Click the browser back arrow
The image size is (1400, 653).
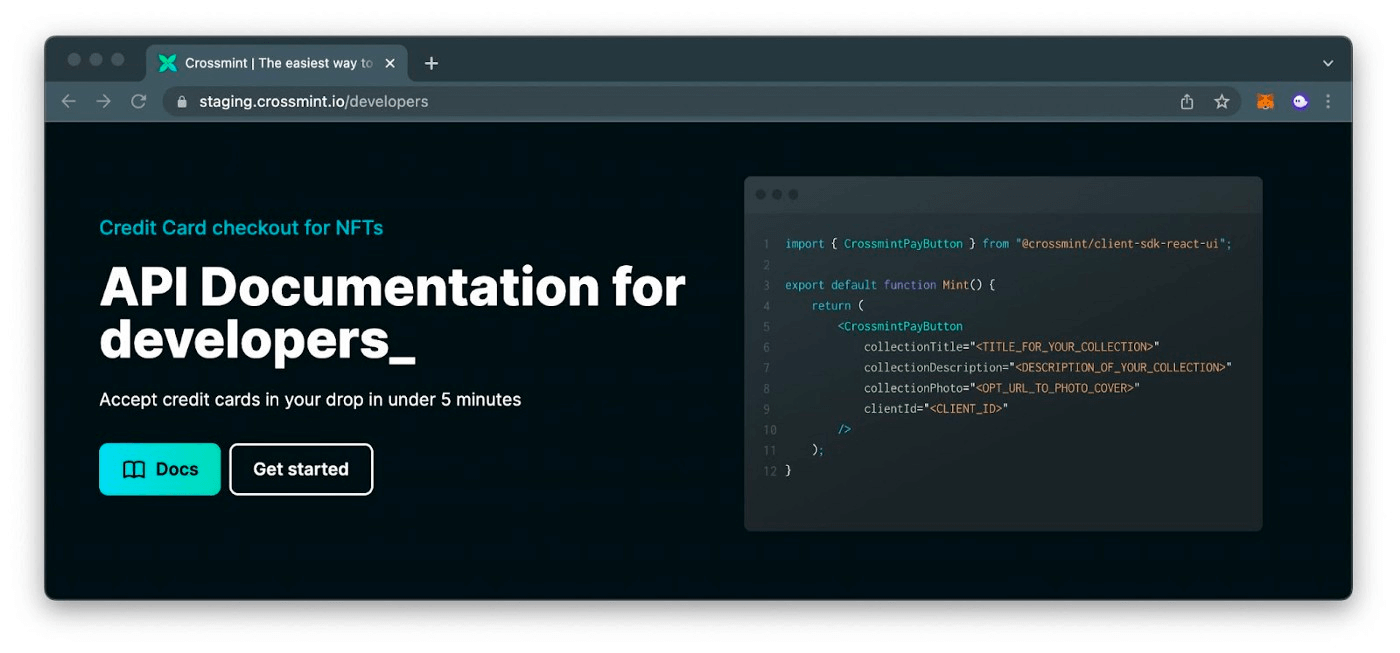coord(69,101)
